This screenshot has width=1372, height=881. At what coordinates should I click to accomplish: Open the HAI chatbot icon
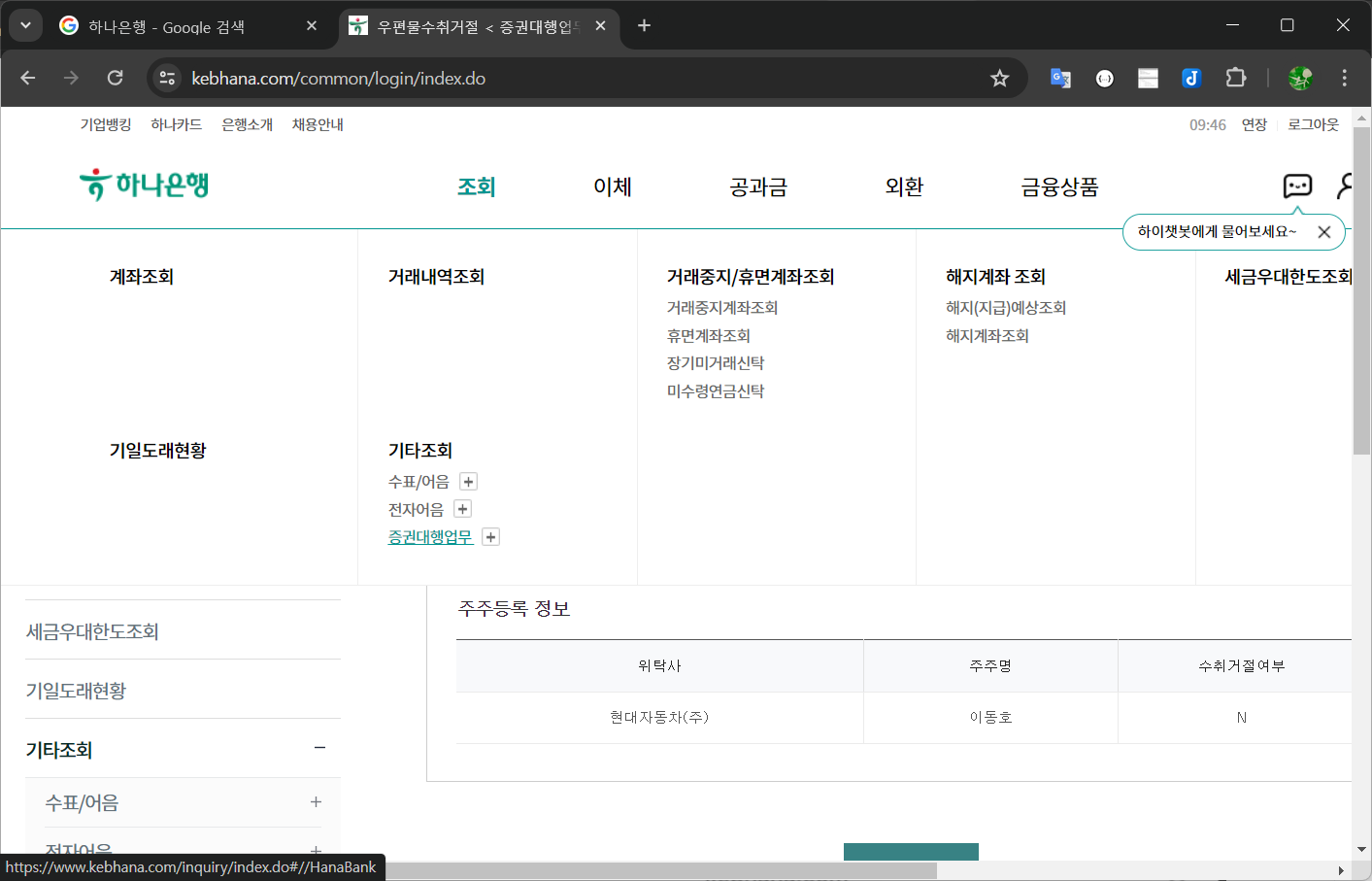point(1297,186)
